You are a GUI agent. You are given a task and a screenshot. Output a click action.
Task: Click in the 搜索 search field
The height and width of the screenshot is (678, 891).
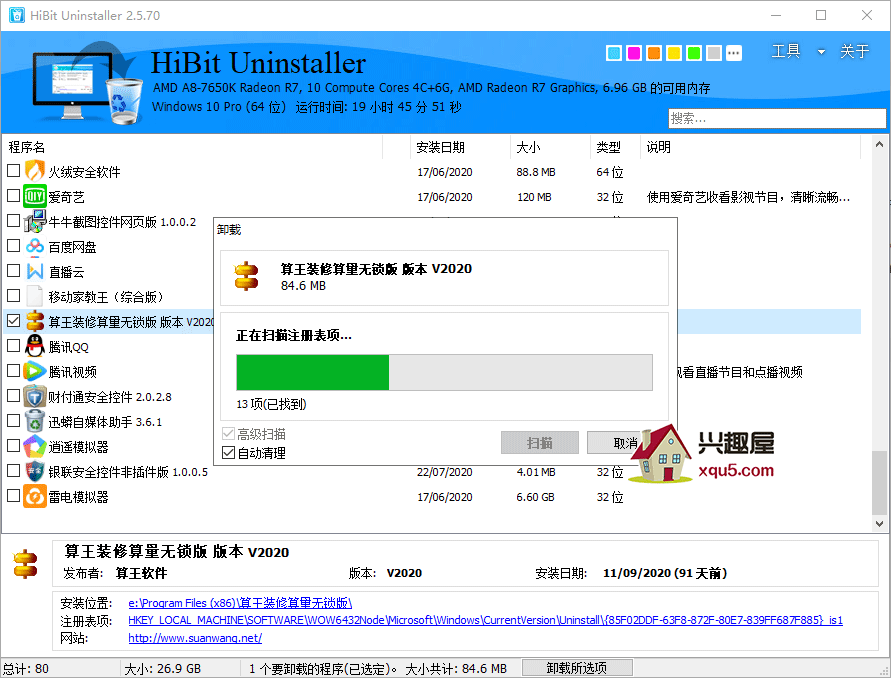(x=777, y=118)
